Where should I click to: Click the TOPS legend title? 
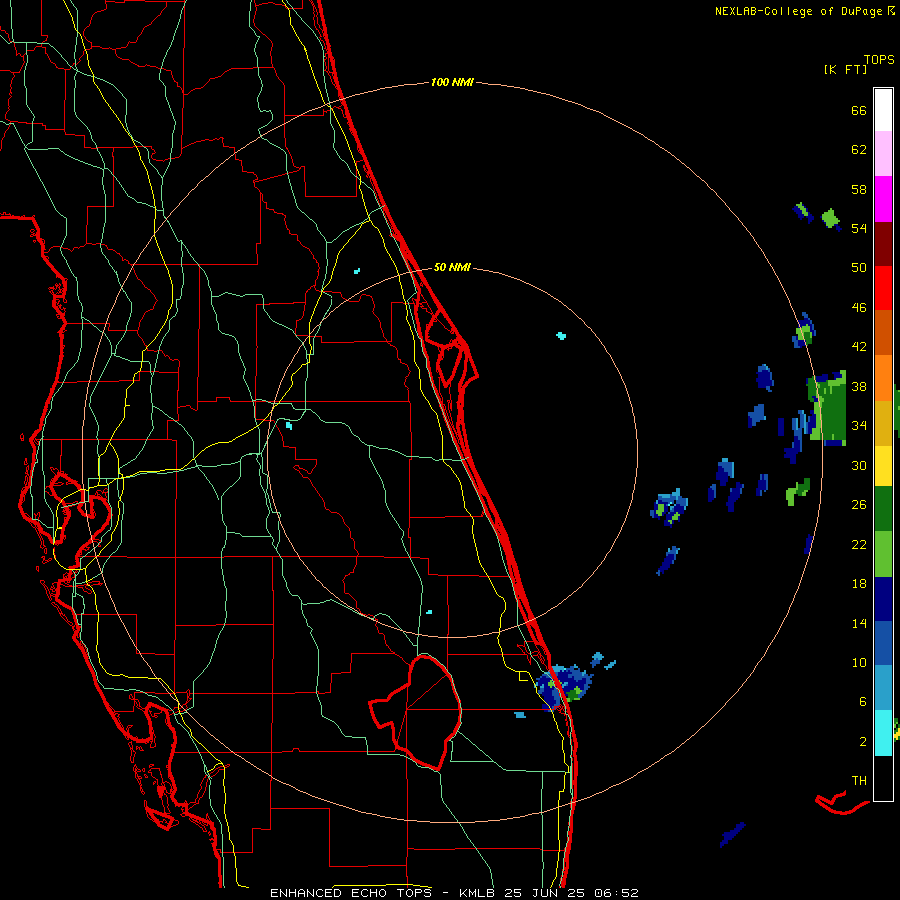[879, 59]
